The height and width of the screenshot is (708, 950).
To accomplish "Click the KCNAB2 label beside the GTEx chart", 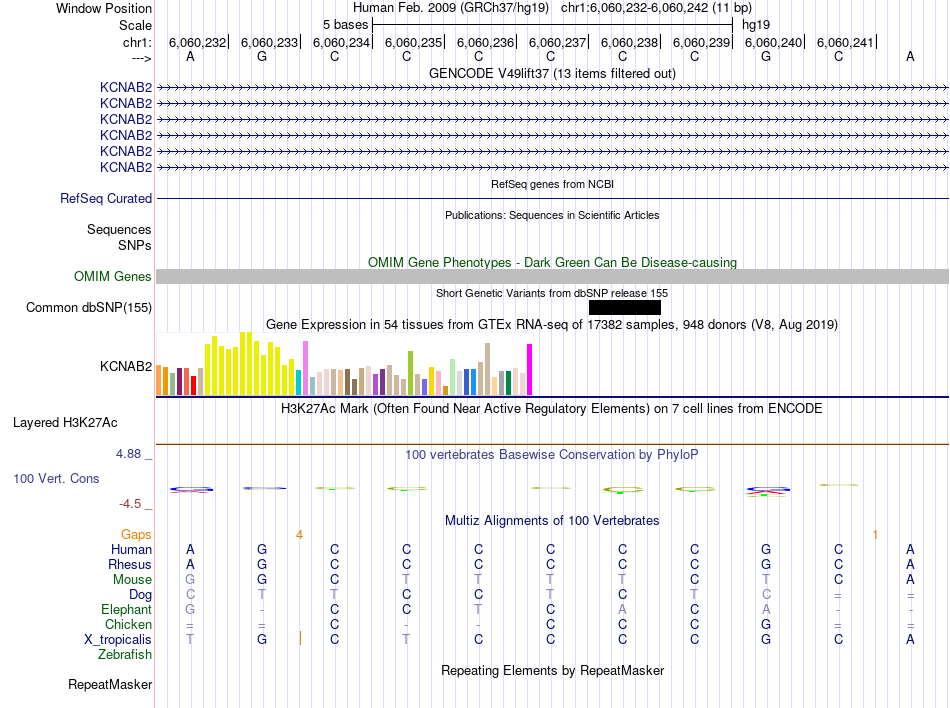I will point(125,366).
